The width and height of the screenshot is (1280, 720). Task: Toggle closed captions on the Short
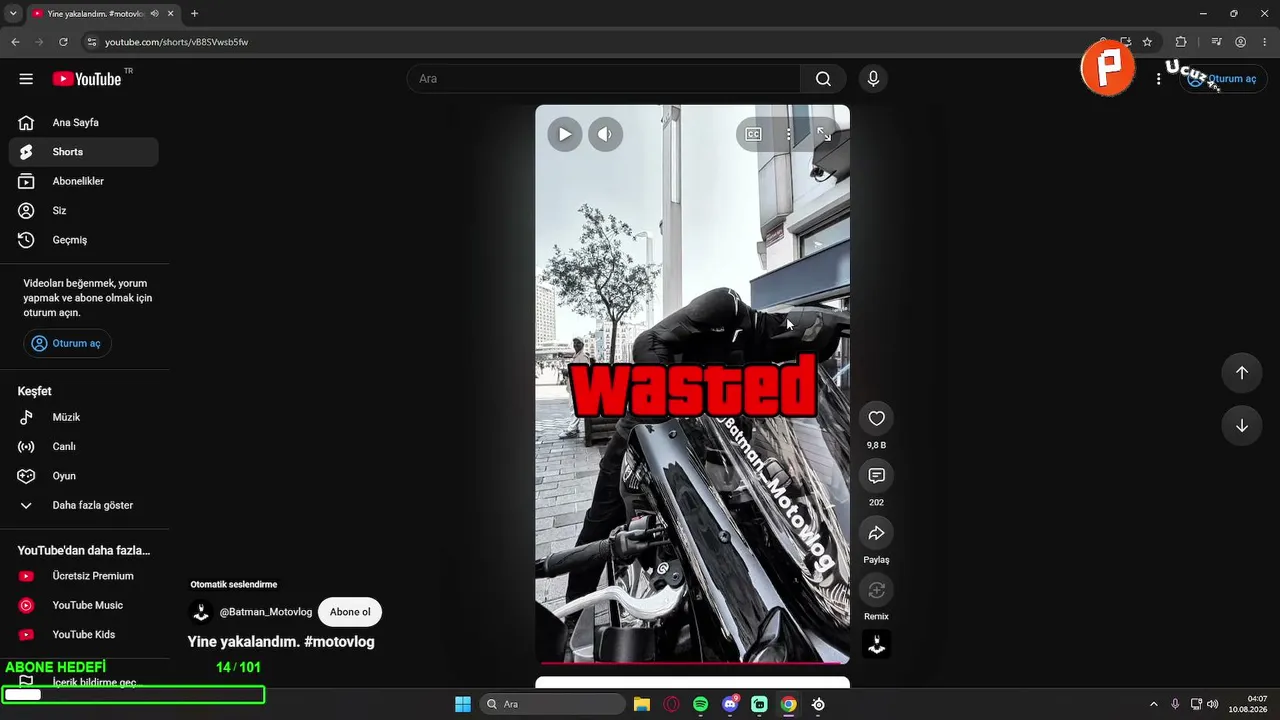coord(754,134)
